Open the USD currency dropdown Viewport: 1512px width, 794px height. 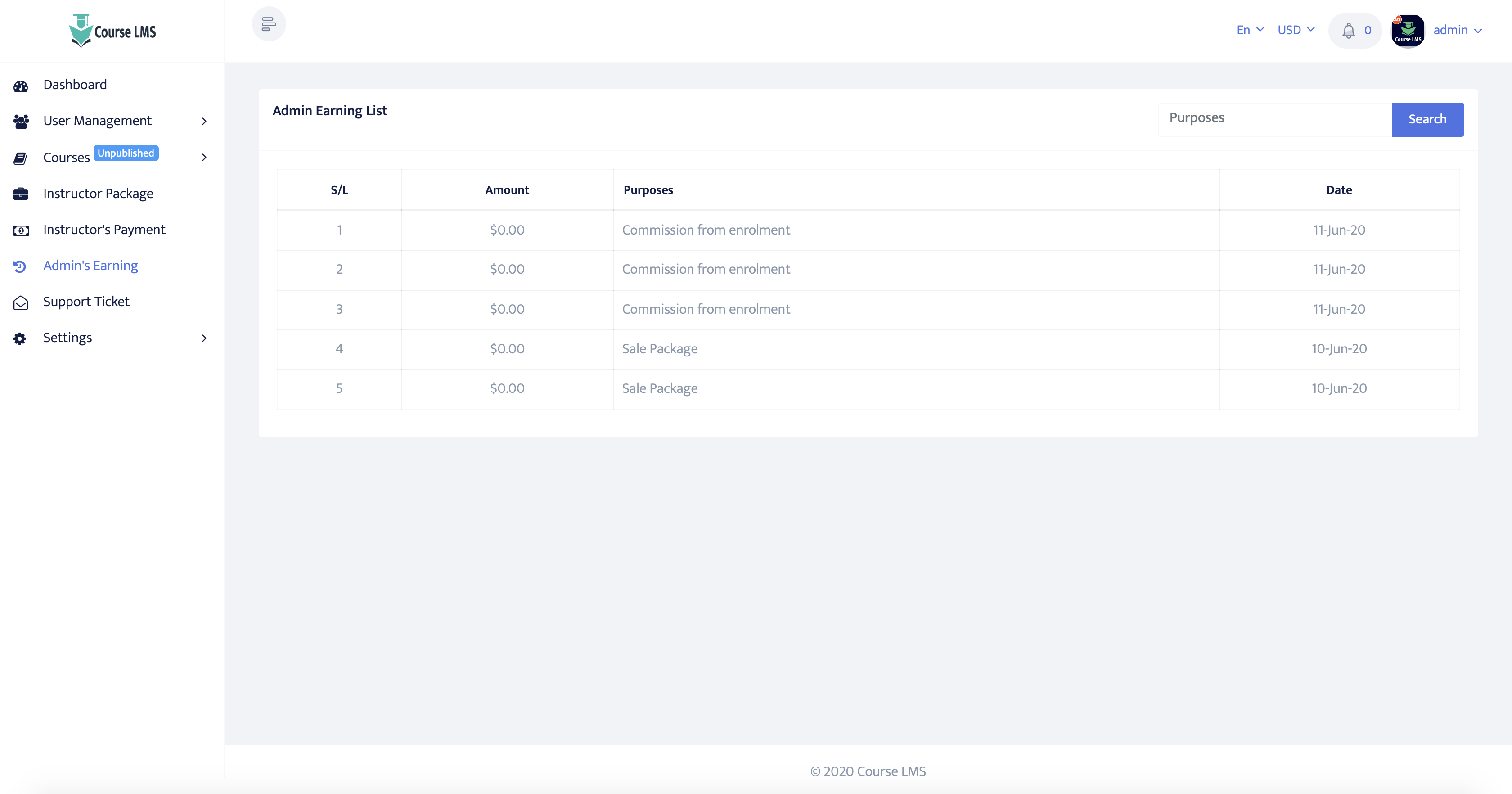[x=1296, y=29]
